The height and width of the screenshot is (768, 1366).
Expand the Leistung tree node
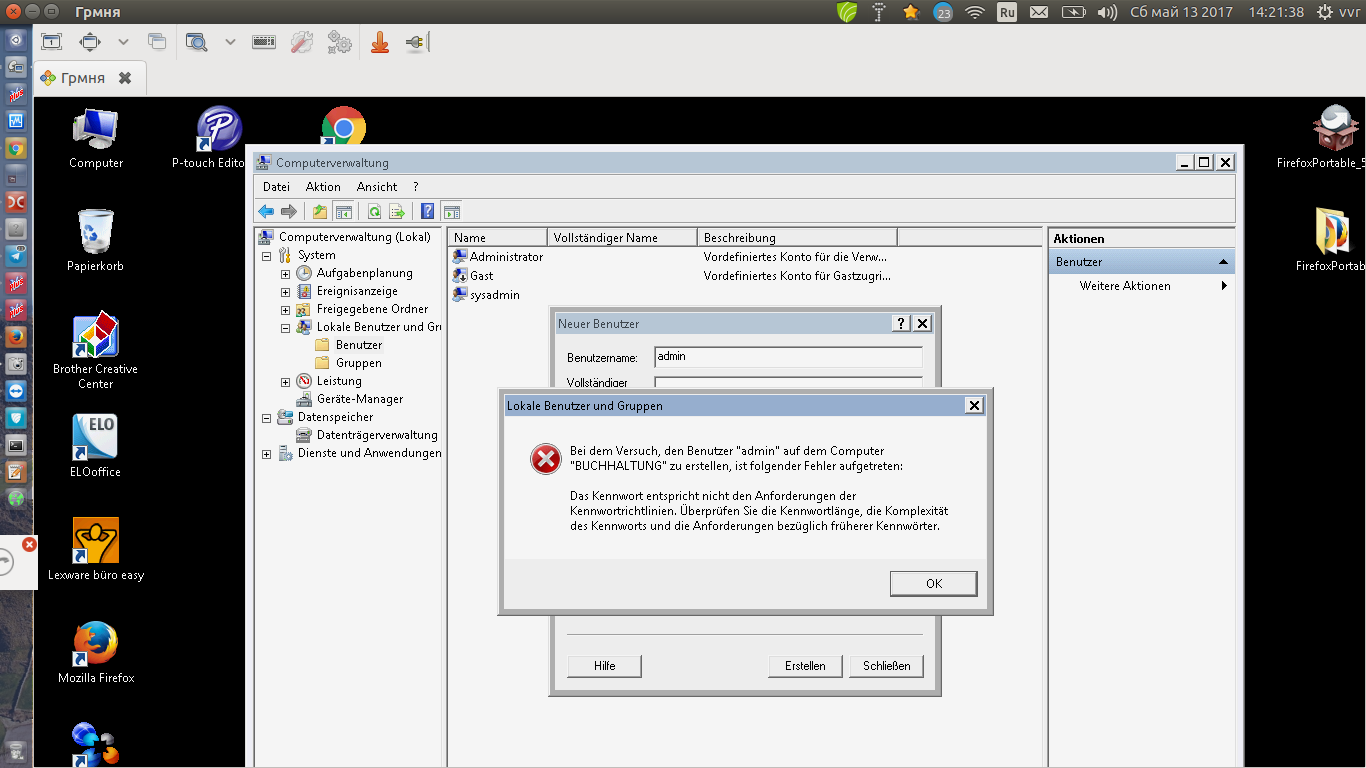285,382
